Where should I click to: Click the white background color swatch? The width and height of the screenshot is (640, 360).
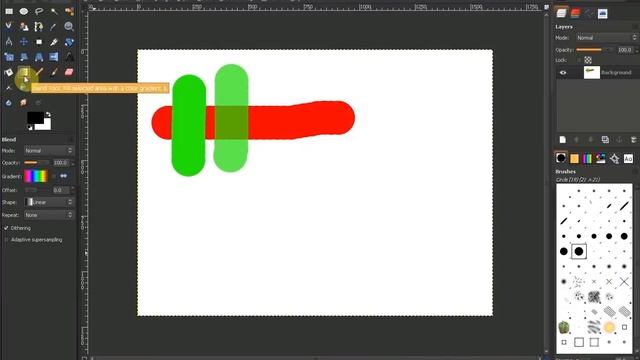(47, 126)
